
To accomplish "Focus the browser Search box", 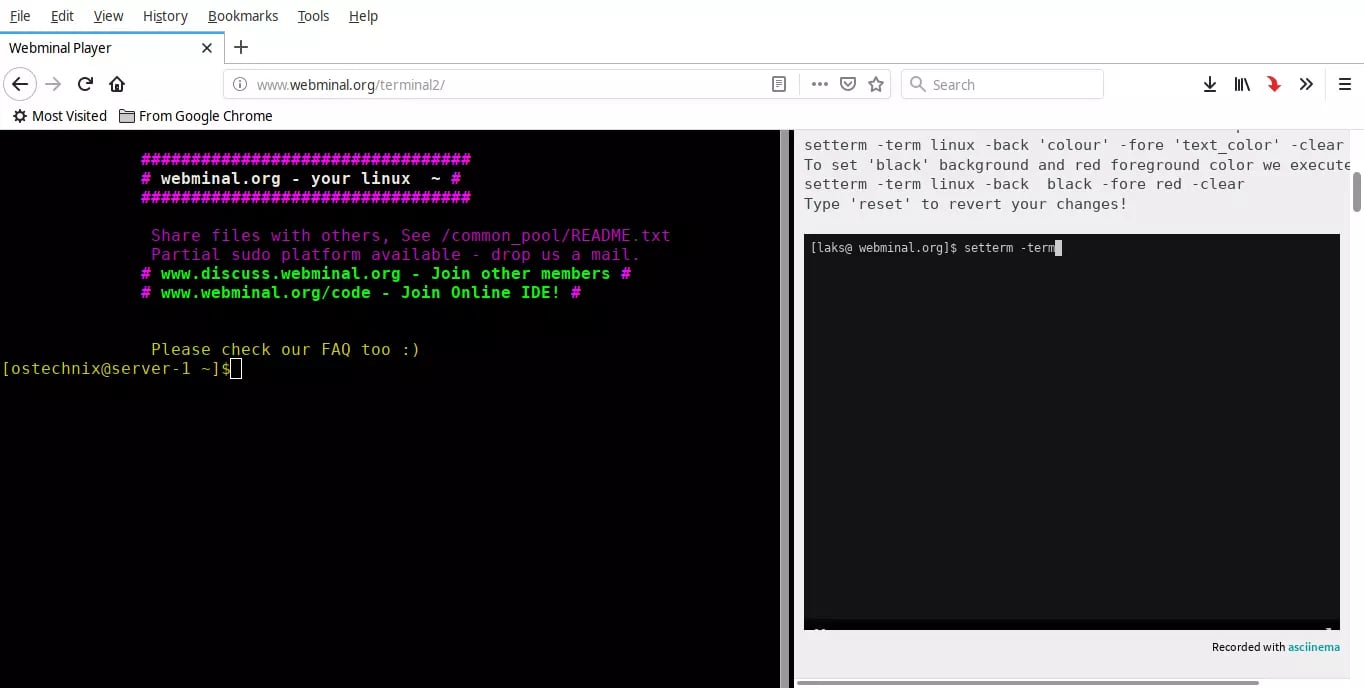I will (x=1002, y=85).
